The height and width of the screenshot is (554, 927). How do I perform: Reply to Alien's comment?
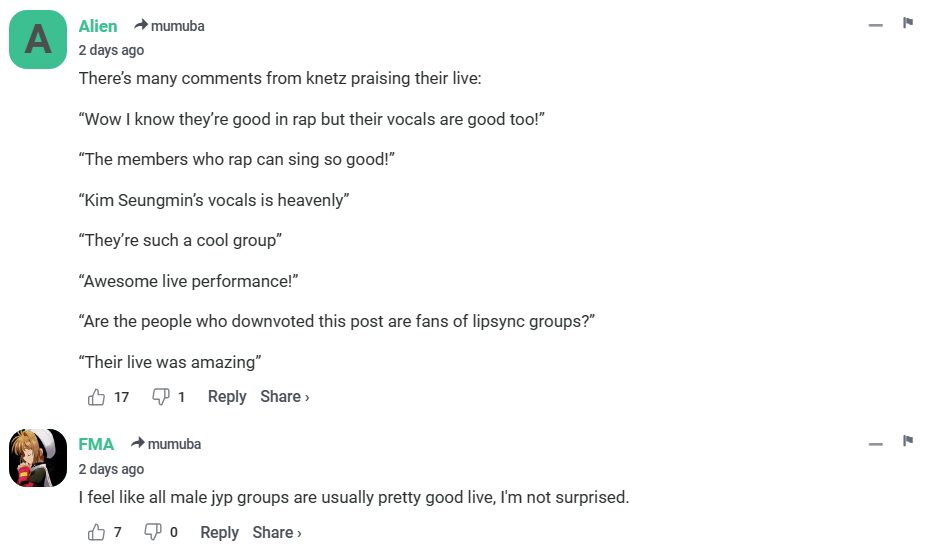227,397
